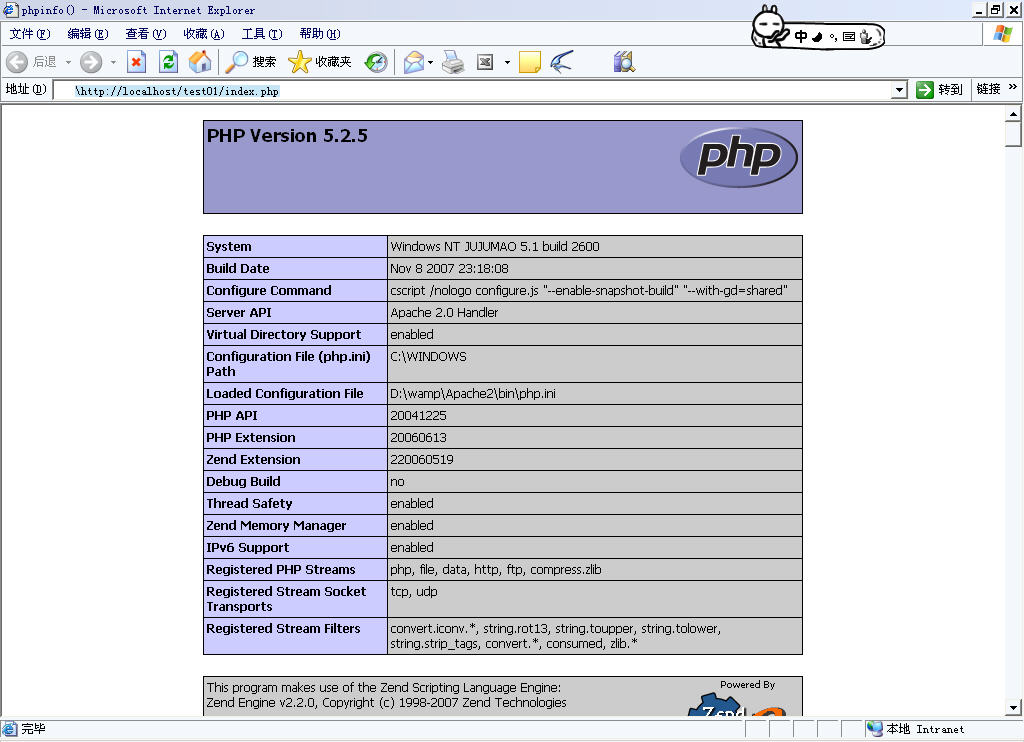Toggle the IME punctuation mode icon
The height and width of the screenshot is (742, 1024).
(x=833, y=37)
